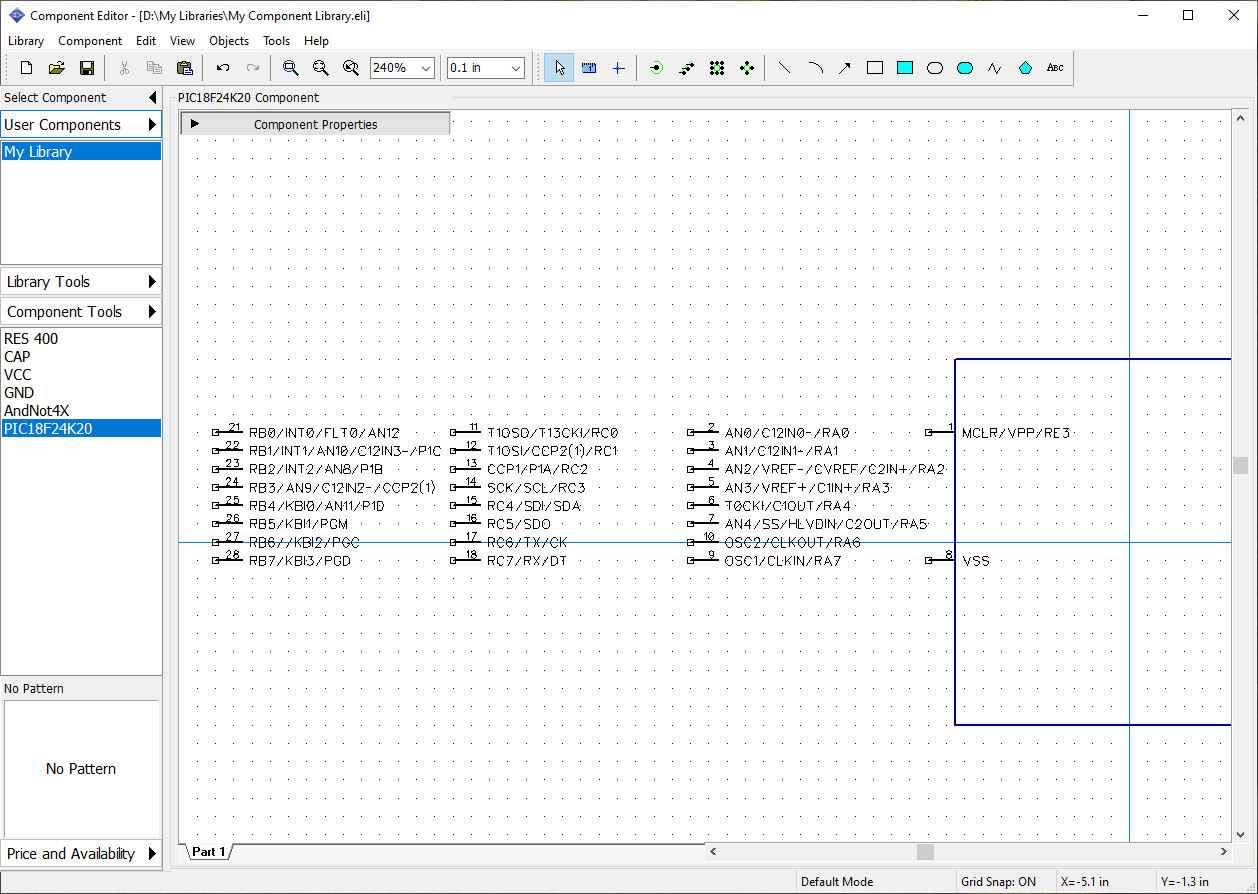This screenshot has width=1258, height=894.
Task: Select the RES 400 component
Action: [x=81, y=339]
